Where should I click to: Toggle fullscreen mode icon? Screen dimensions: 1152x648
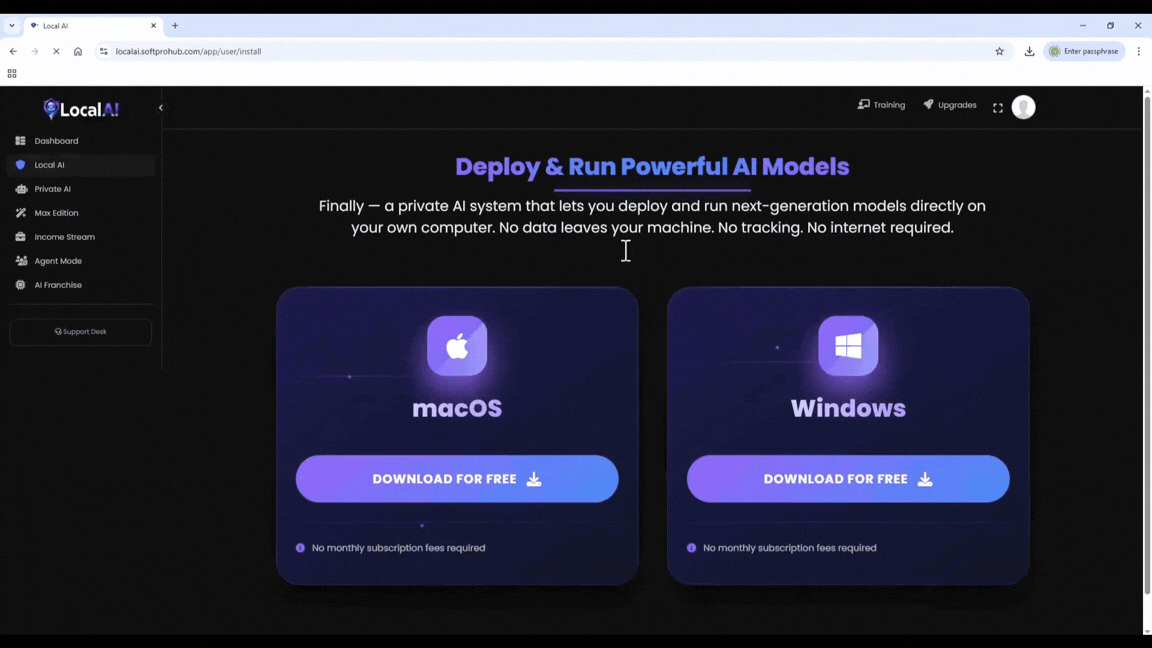pyautogui.click(x=997, y=108)
